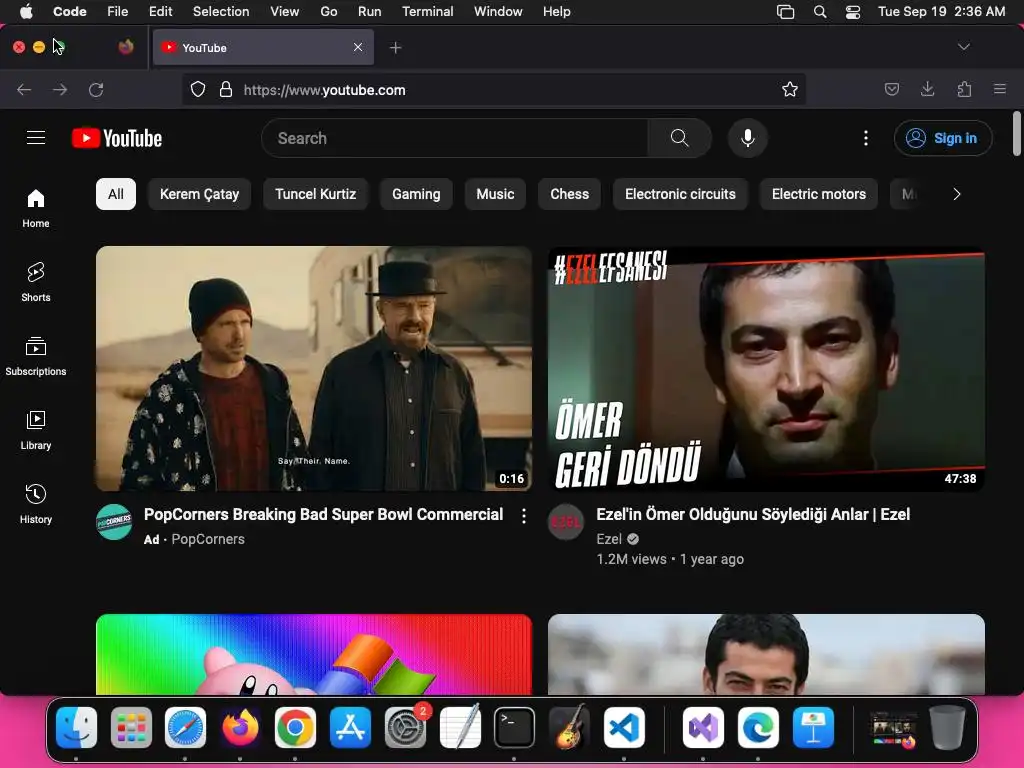Open Shorts in the sidebar

point(36,282)
